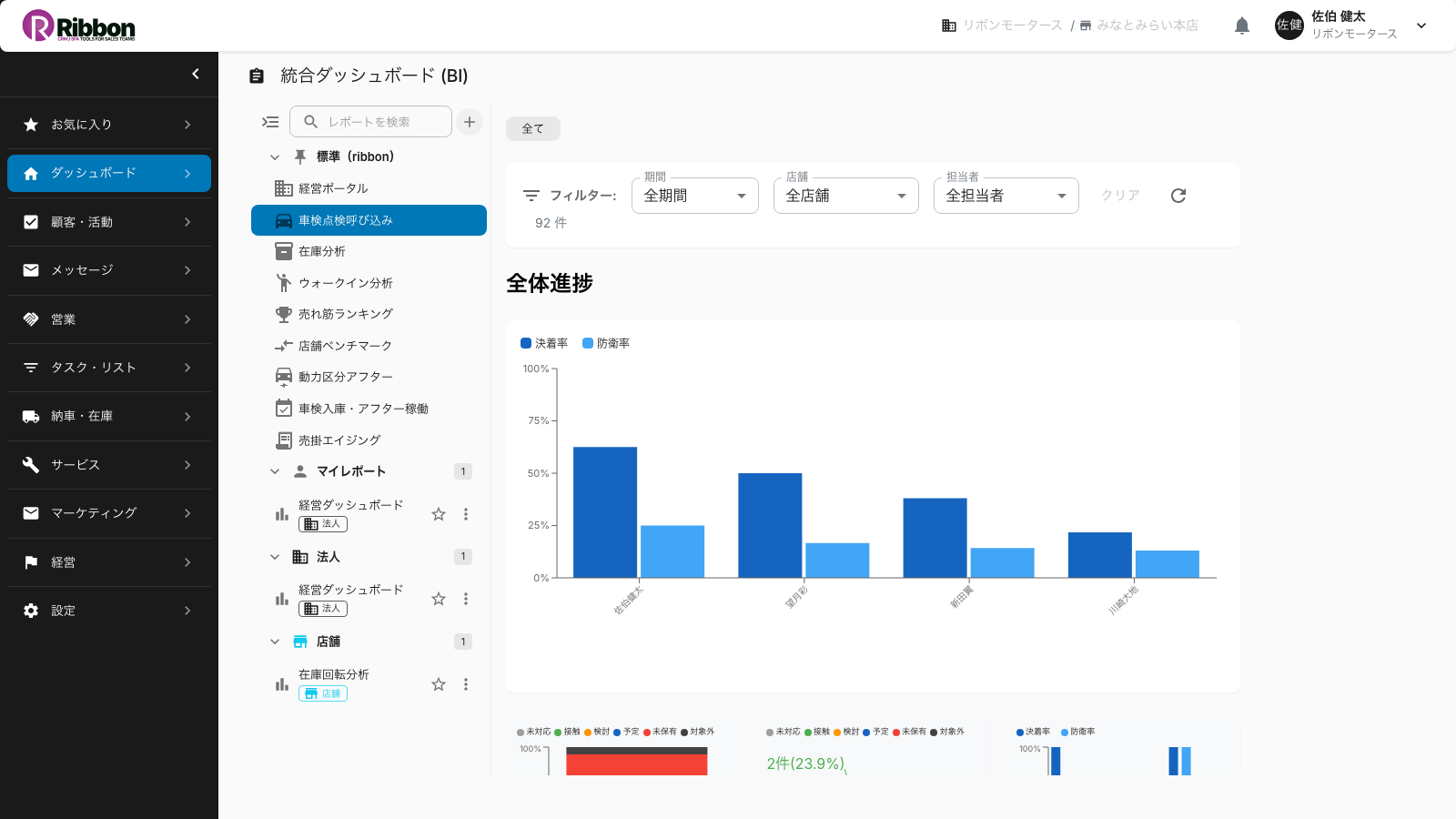Click the 統合ダッシュボード clipboard icon
This screenshot has height=819, width=1456.
[257, 76]
